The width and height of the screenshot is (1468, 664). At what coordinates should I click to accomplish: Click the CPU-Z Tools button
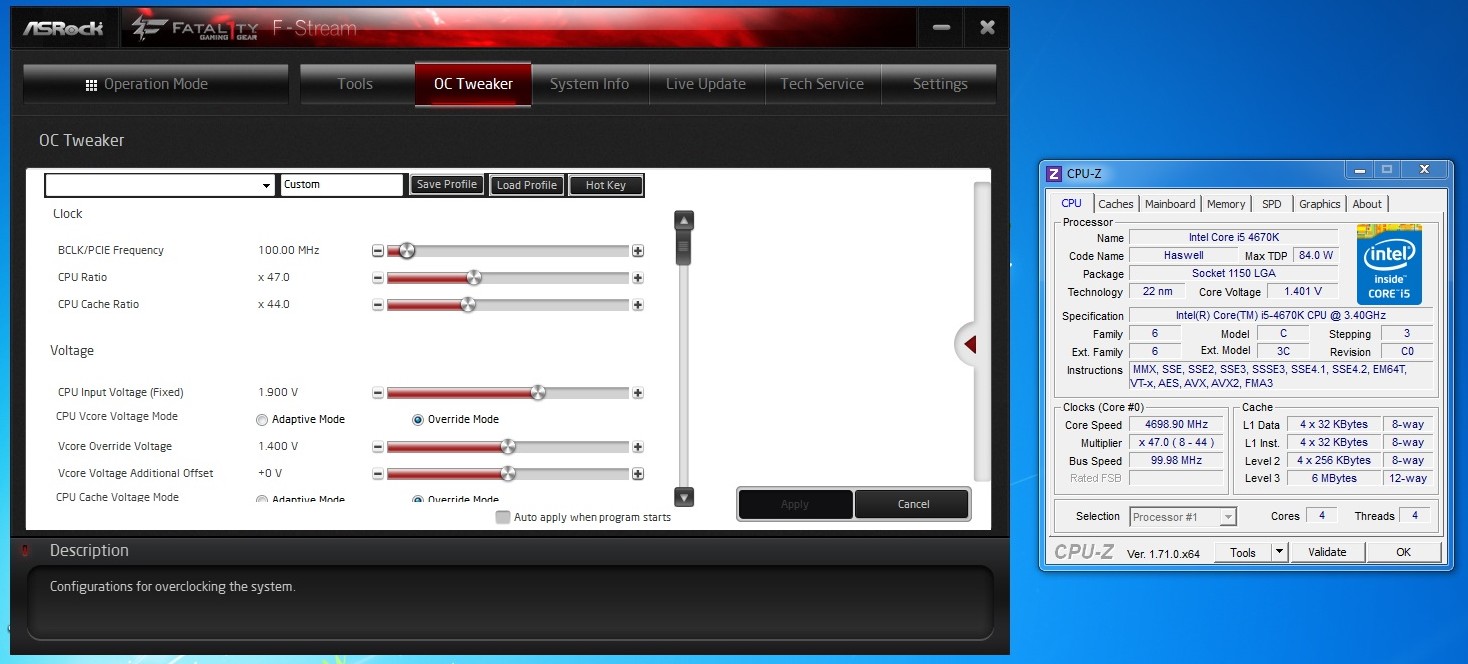1243,552
